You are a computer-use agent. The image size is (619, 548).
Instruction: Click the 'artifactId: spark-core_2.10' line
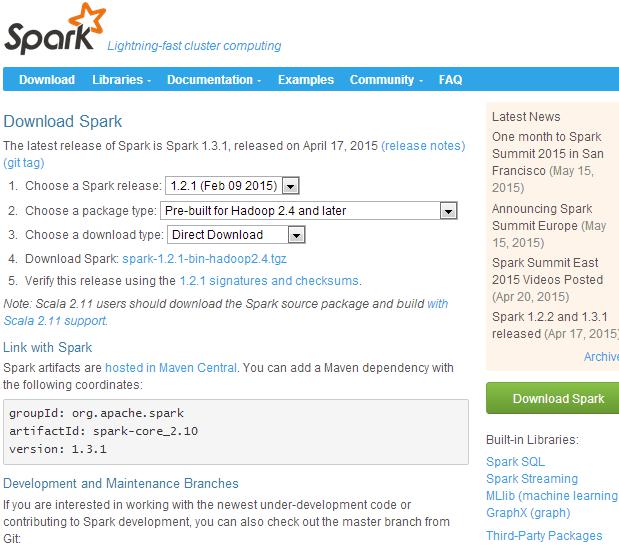tap(103, 431)
